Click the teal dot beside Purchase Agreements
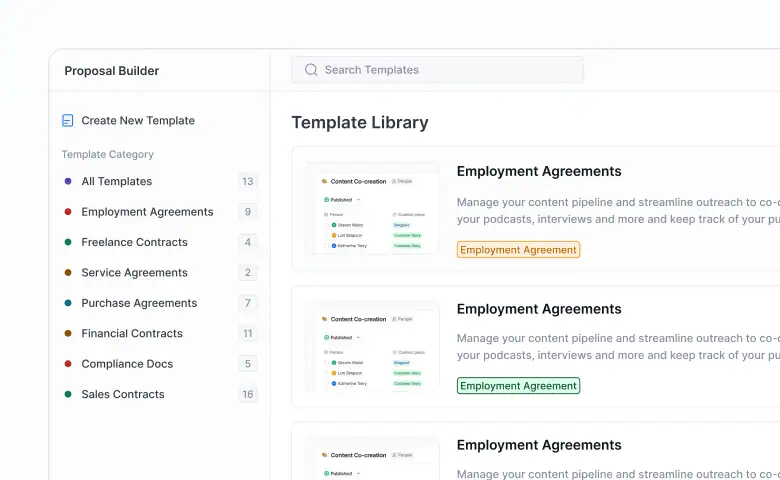This screenshot has height=480, width=780. coord(68,303)
